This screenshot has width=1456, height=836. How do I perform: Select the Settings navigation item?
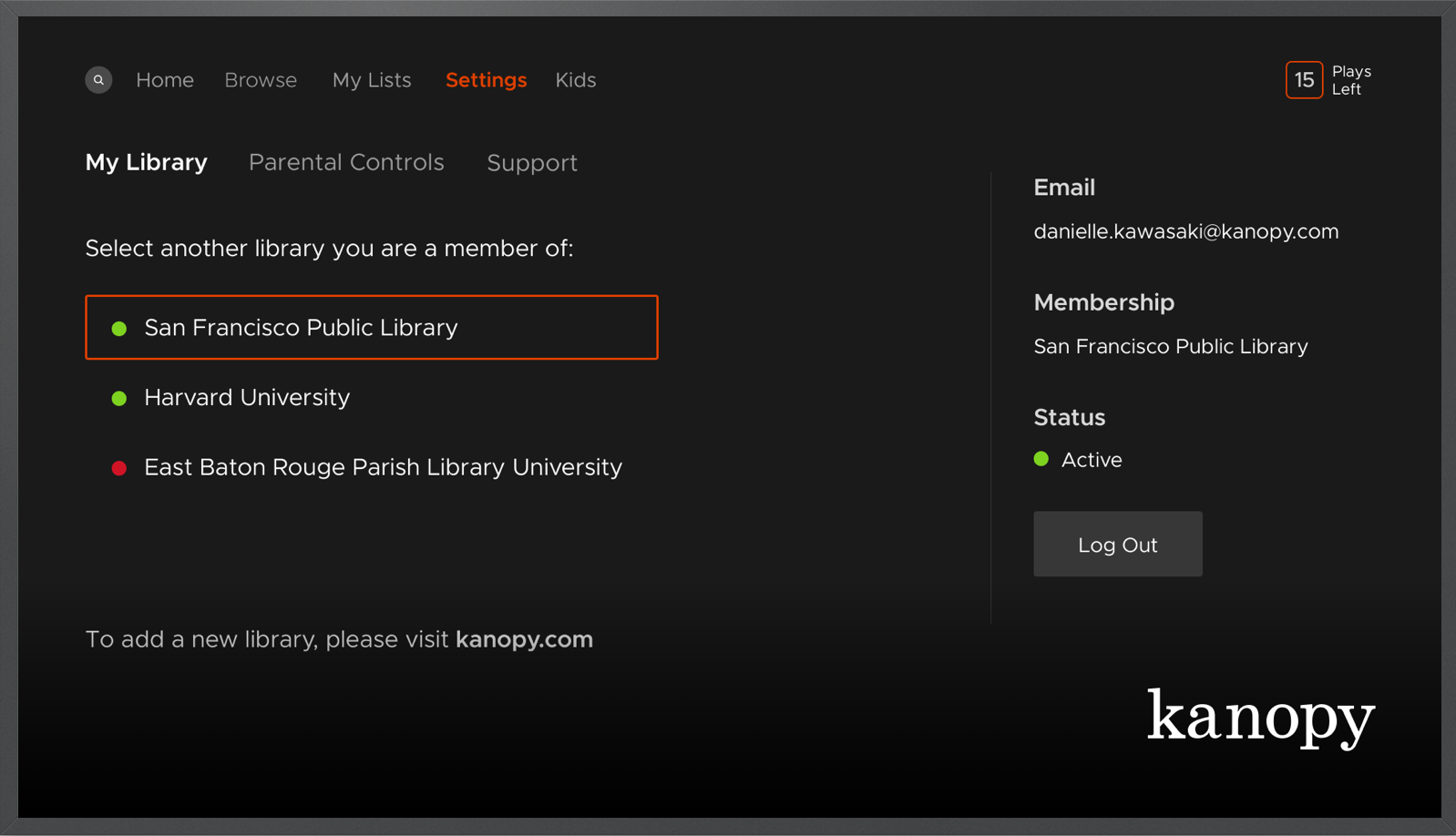pyautogui.click(x=486, y=80)
